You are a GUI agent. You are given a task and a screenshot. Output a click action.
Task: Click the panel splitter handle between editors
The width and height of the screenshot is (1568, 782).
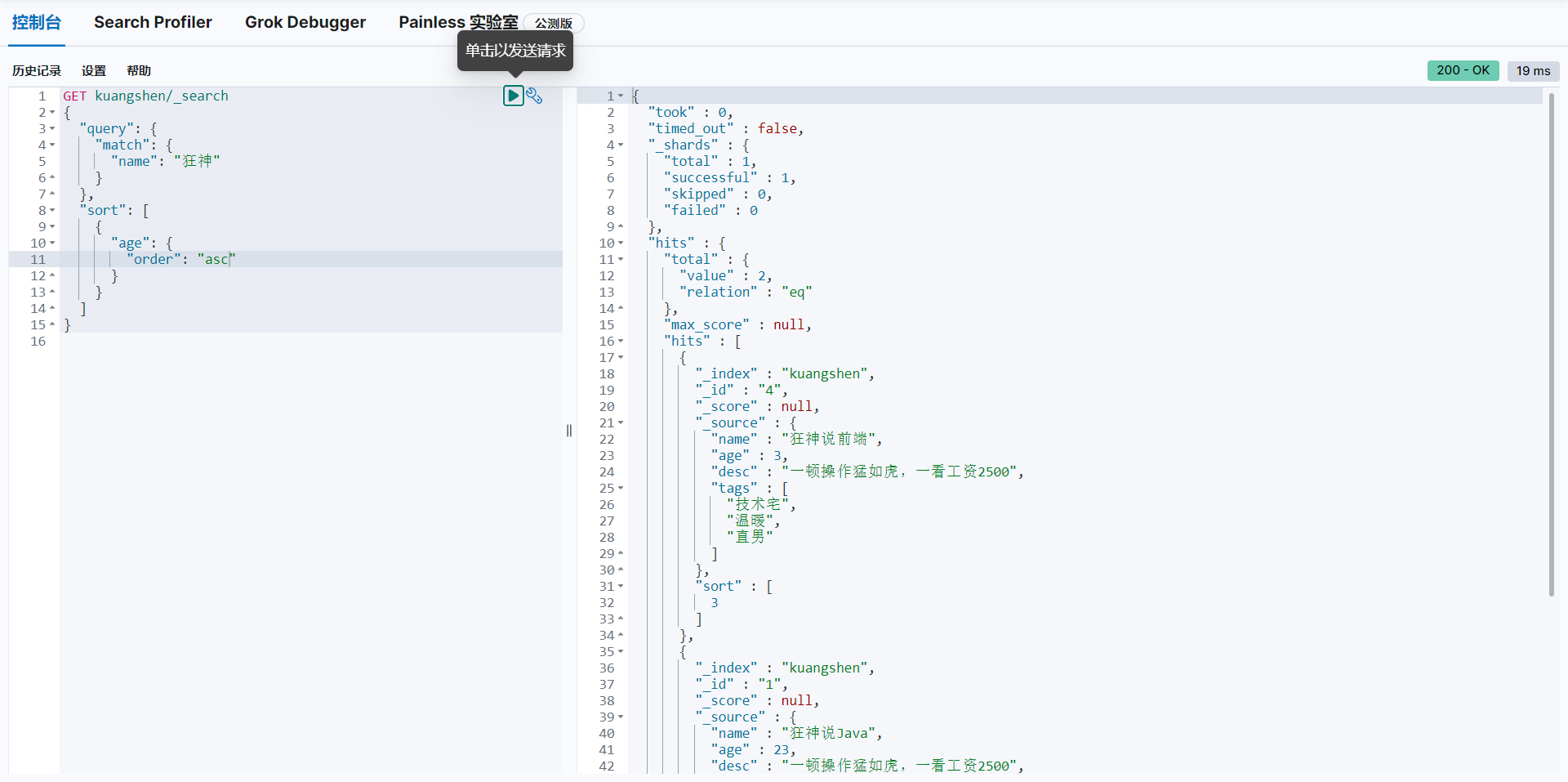[569, 431]
